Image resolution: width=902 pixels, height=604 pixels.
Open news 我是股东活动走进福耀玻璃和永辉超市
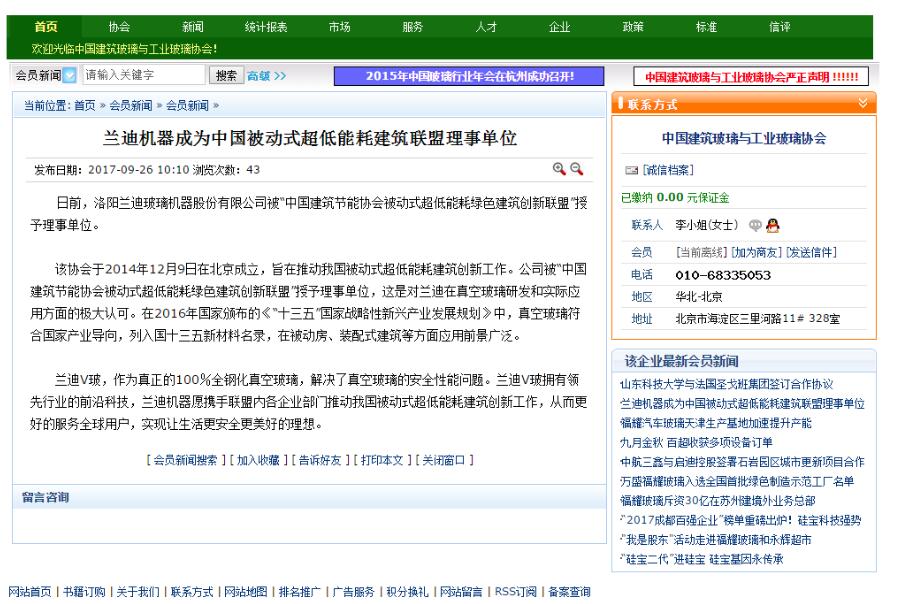[716, 540]
